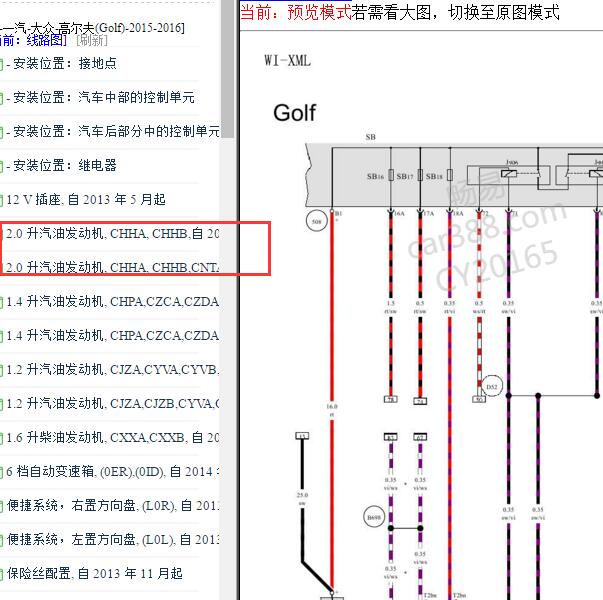Open 1.6 升柴油发动机 CXXA,CXXB entry
This screenshot has width=603, height=600.
click(x=112, y=438)
